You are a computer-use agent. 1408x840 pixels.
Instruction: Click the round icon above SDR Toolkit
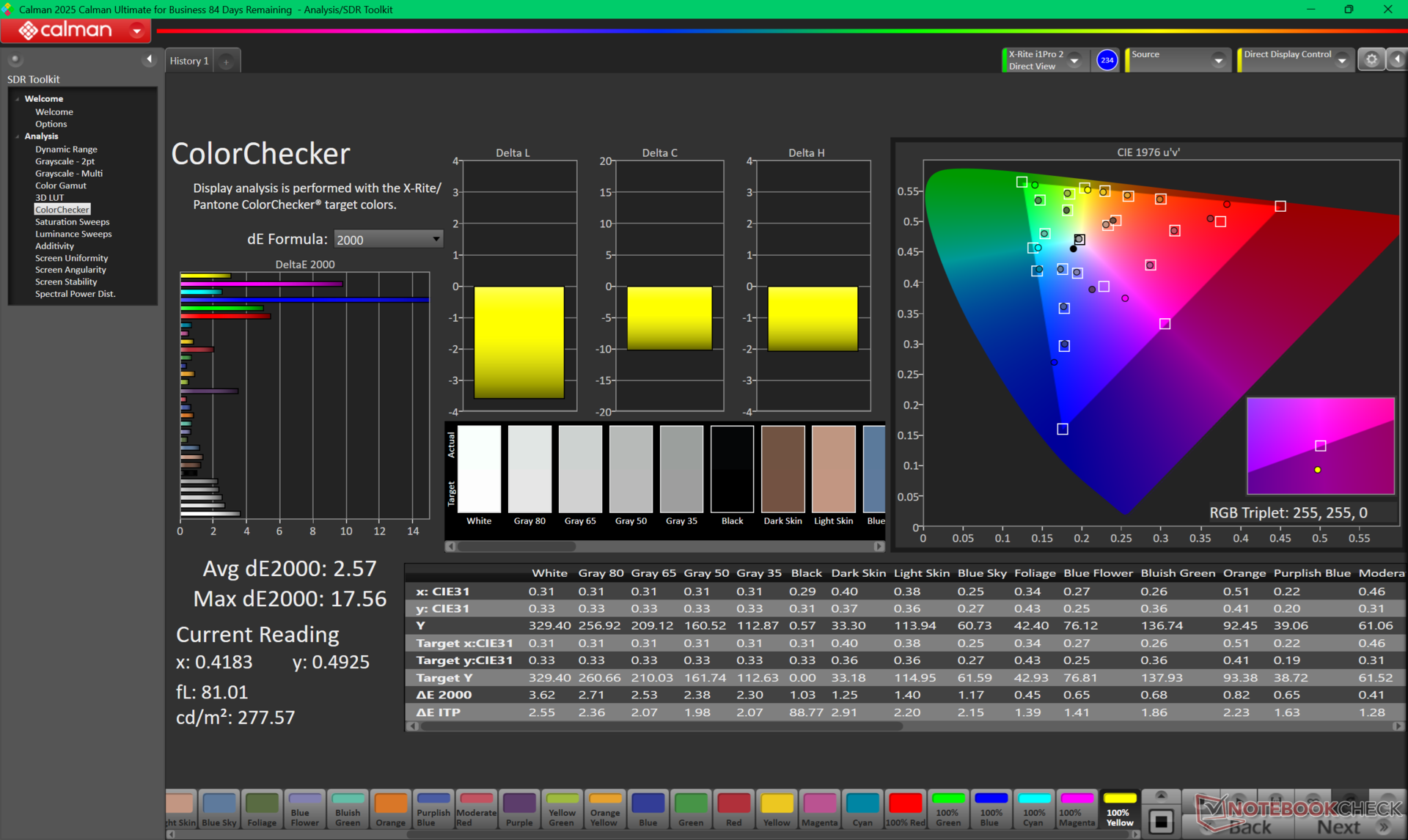(15, 59)
